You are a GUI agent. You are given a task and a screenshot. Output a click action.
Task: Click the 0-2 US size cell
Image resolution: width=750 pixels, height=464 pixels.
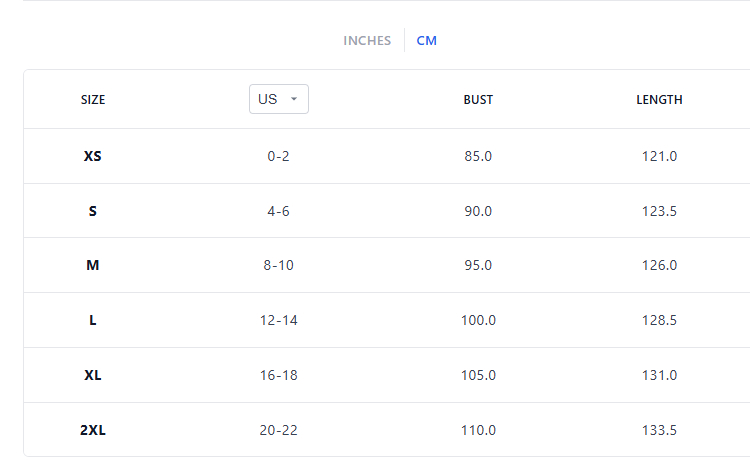click(x=278, y=156)
